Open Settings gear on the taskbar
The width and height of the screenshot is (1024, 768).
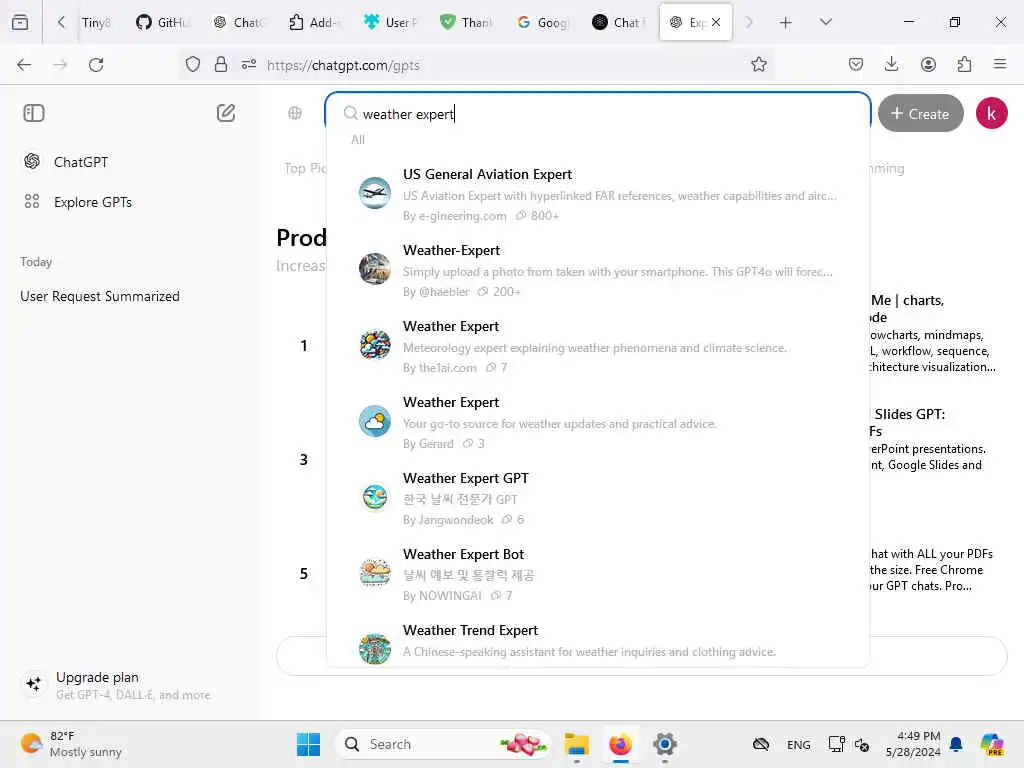[665, 744]
